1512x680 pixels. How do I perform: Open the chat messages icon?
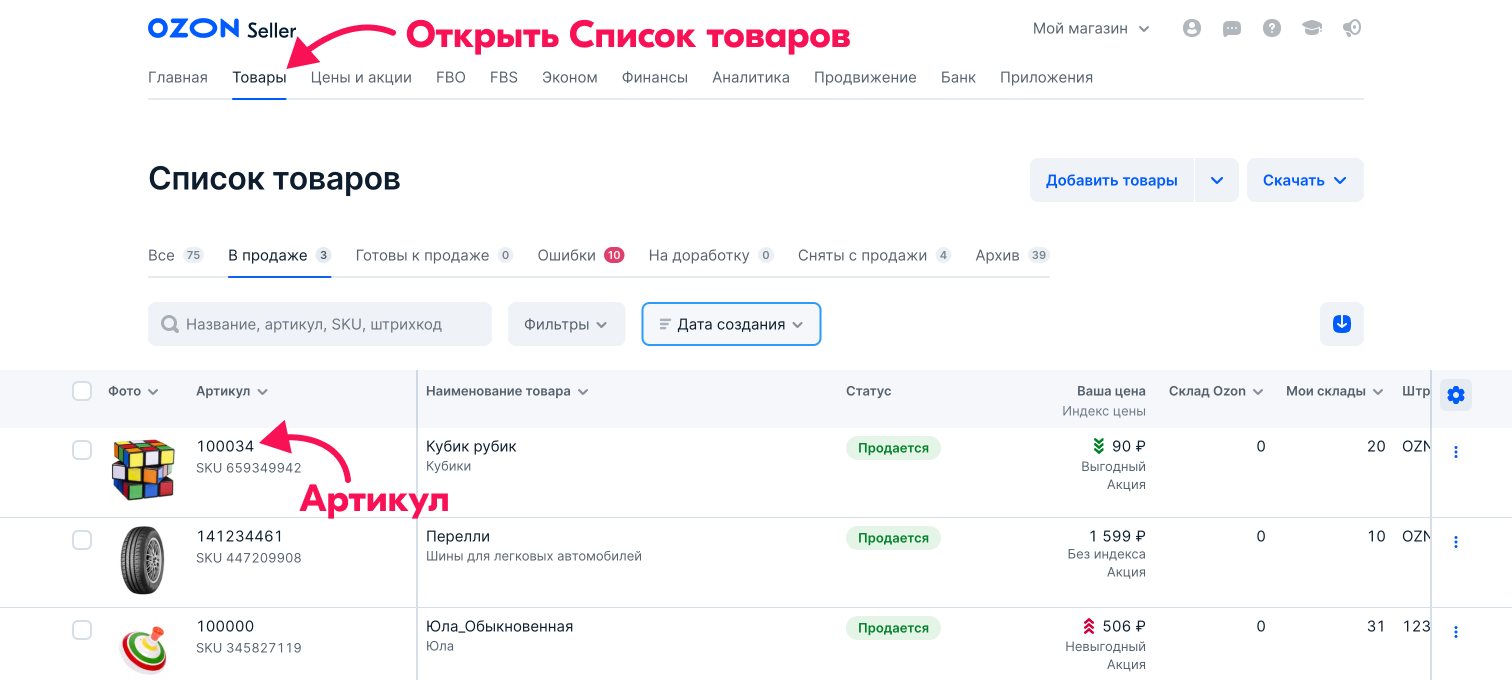(1232, 29)
